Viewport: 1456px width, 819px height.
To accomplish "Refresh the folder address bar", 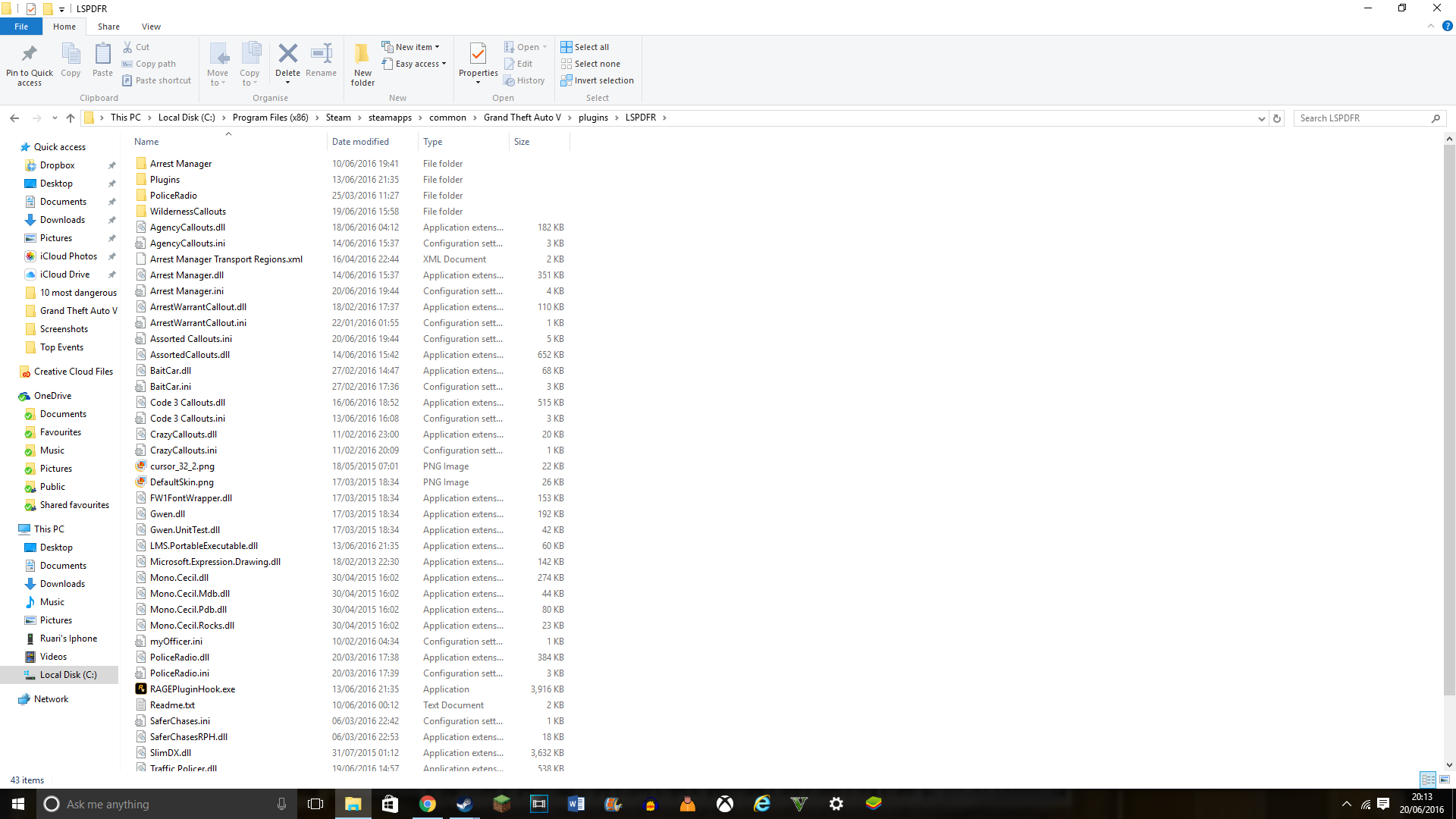I will pos(1277,118).
